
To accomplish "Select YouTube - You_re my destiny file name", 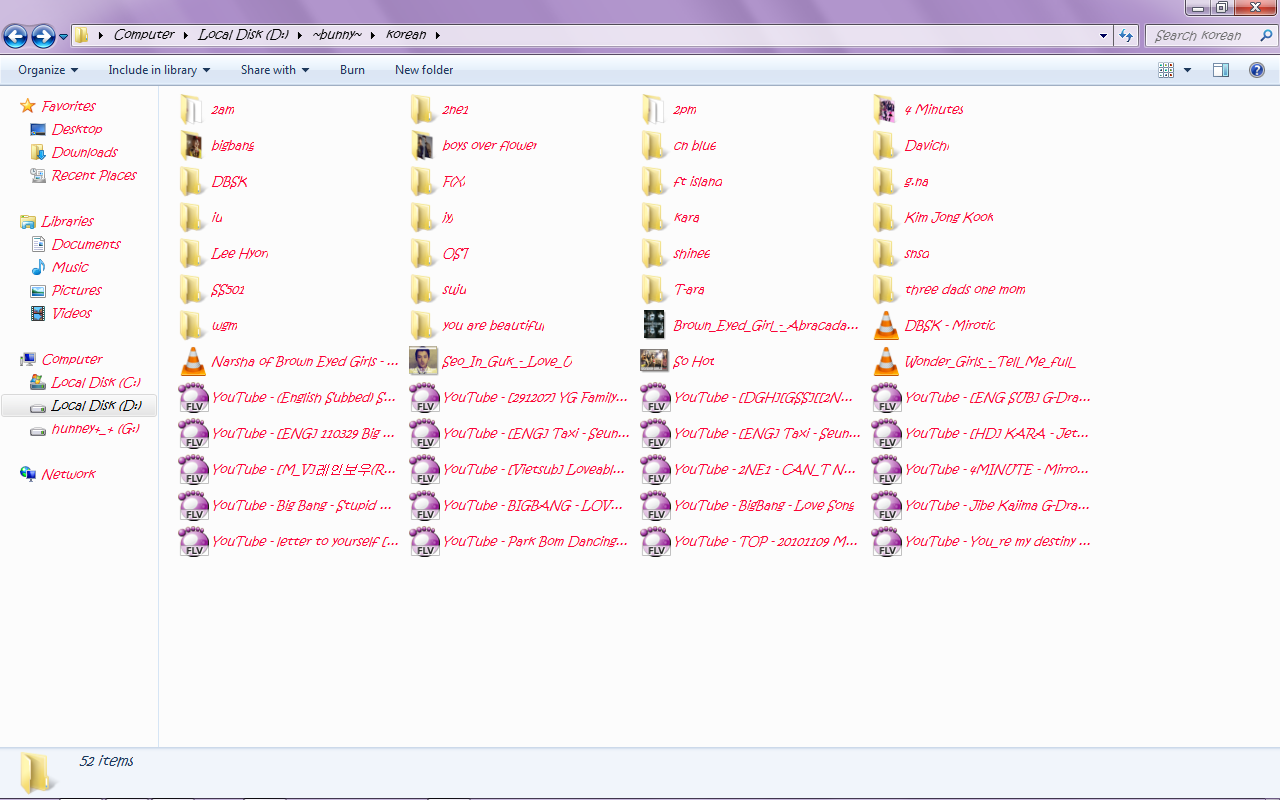I will click(998, 541).
